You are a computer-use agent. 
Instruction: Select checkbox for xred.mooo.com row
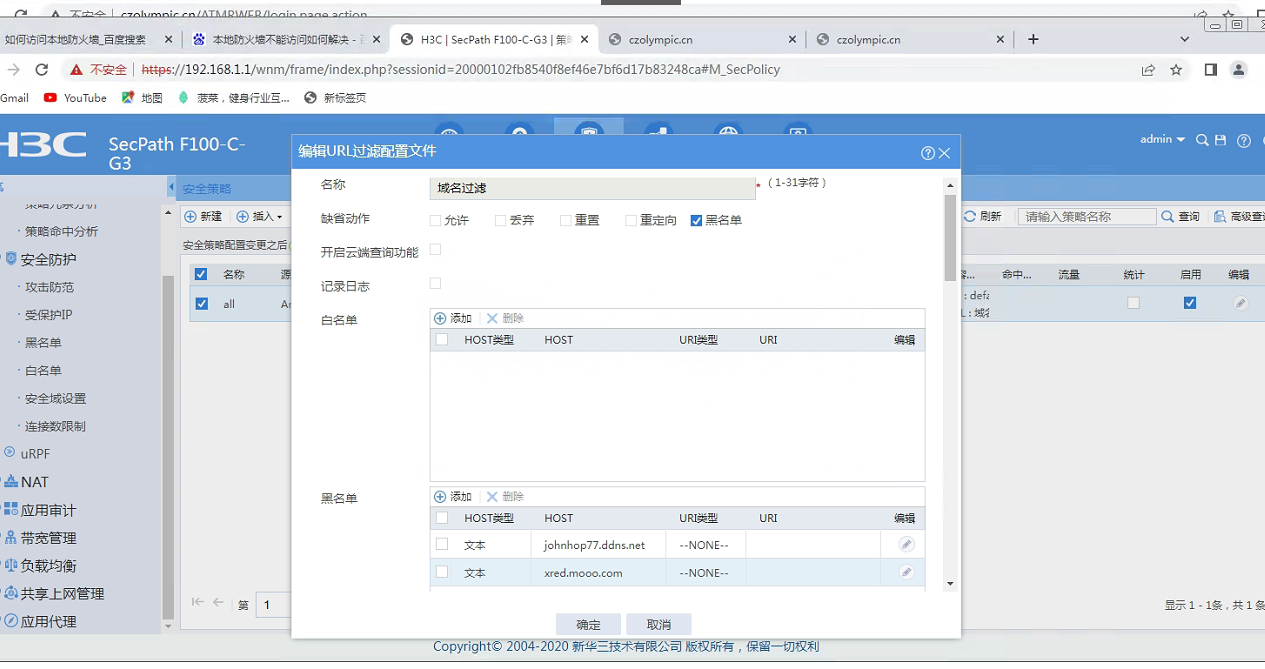coord(442,572)
